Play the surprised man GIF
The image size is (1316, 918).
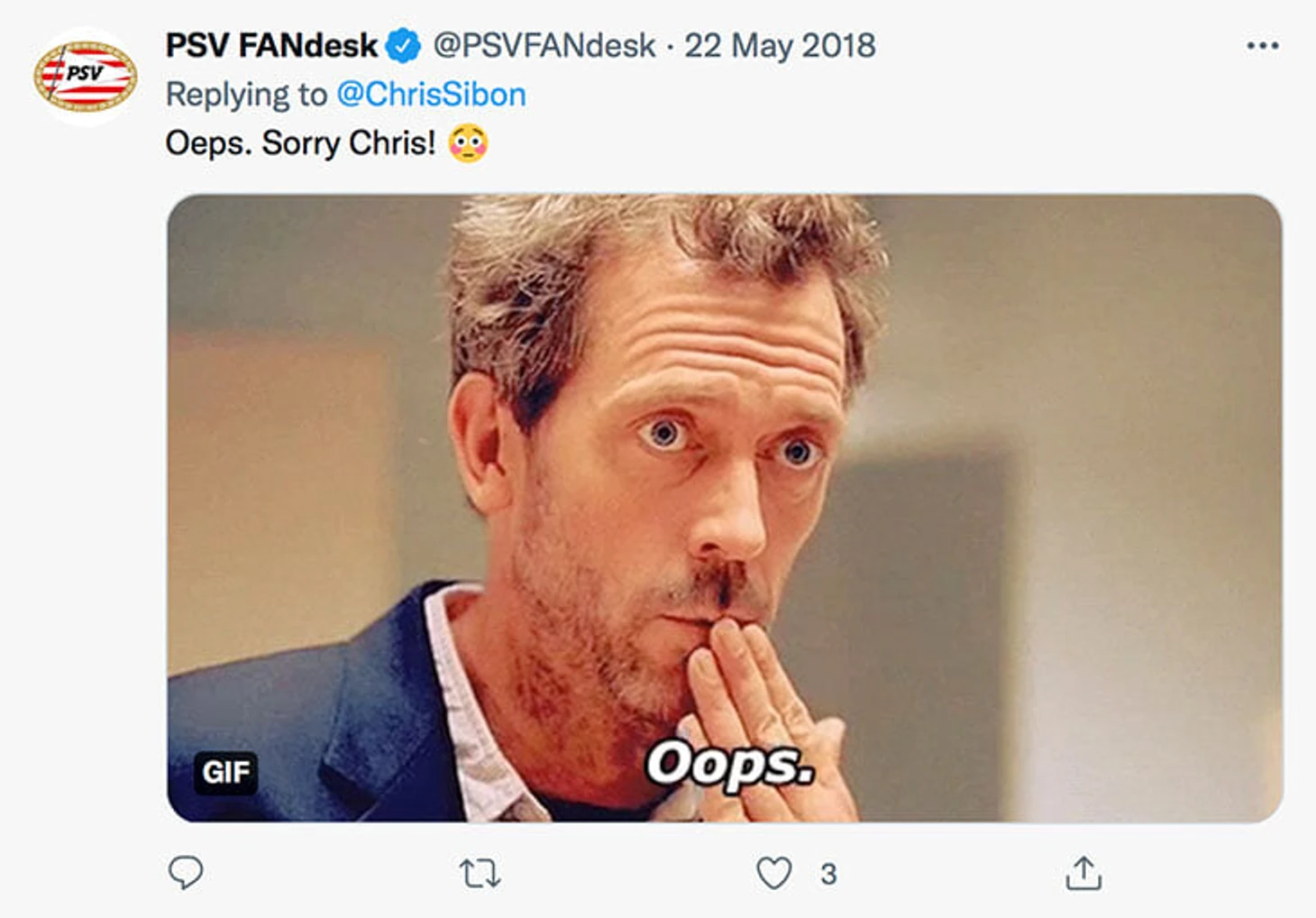click(725, 508)
